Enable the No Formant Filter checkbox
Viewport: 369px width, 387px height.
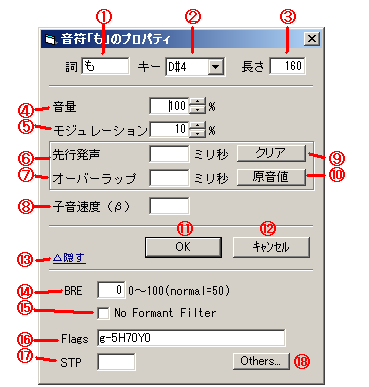coord(103,313)
